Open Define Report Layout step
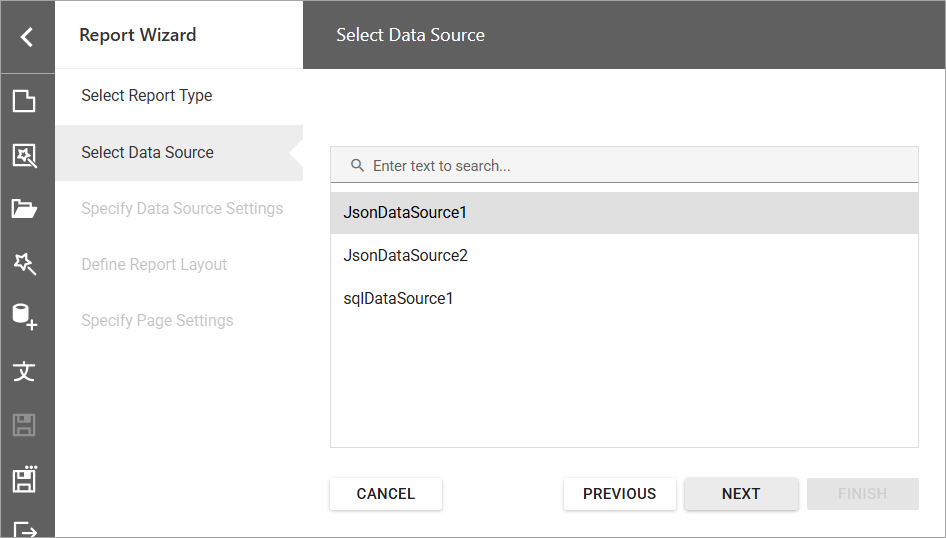Screen dimensions: 946x538 [x=154, y=265]
